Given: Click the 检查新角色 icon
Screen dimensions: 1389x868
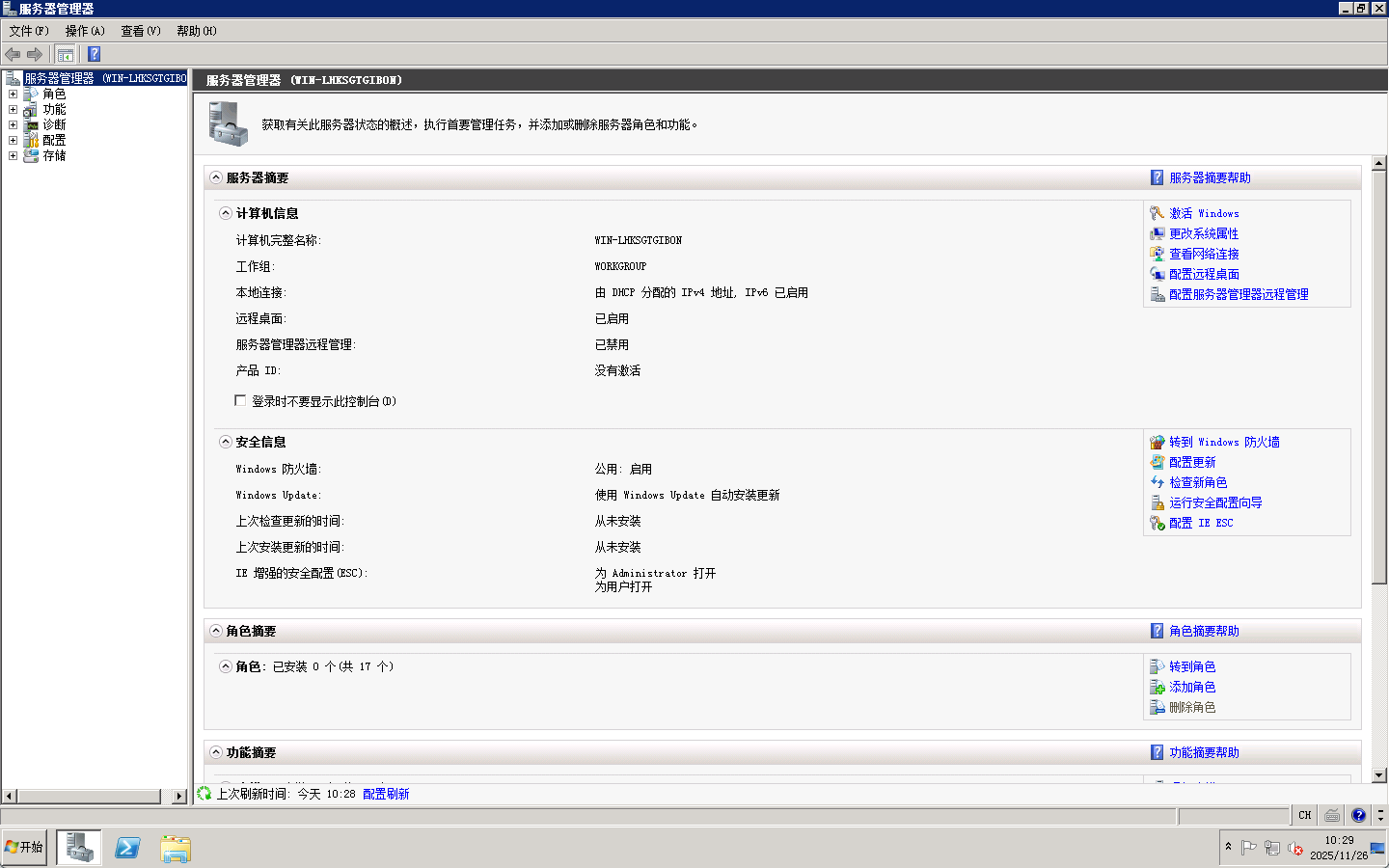Looking at the screenshot, I should click(x=1157, y=482).
